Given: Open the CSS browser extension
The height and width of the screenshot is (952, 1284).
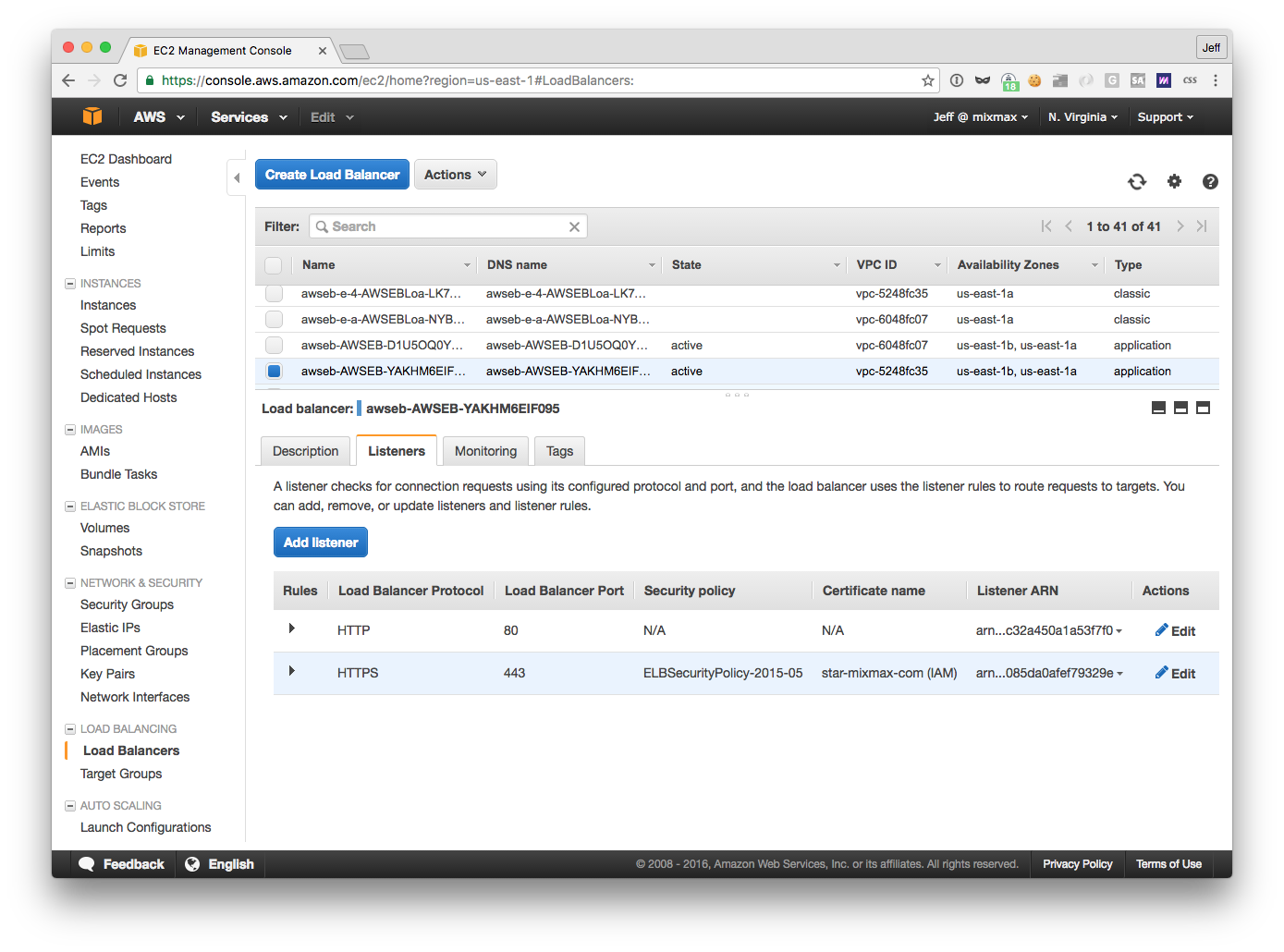Looking at the screenshot, I should click(1190, 80).
